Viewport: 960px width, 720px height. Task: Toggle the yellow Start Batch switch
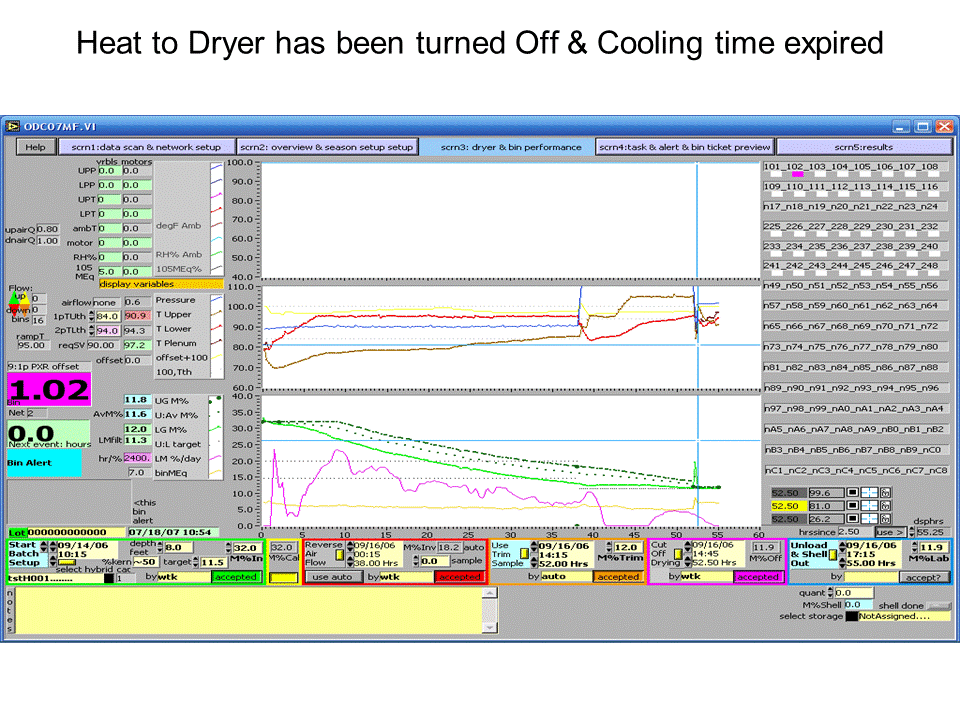(66, 562)
